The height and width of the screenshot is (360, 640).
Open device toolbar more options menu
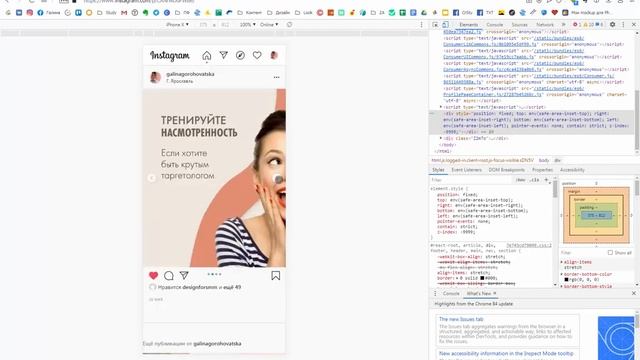[x=422, y=24]
